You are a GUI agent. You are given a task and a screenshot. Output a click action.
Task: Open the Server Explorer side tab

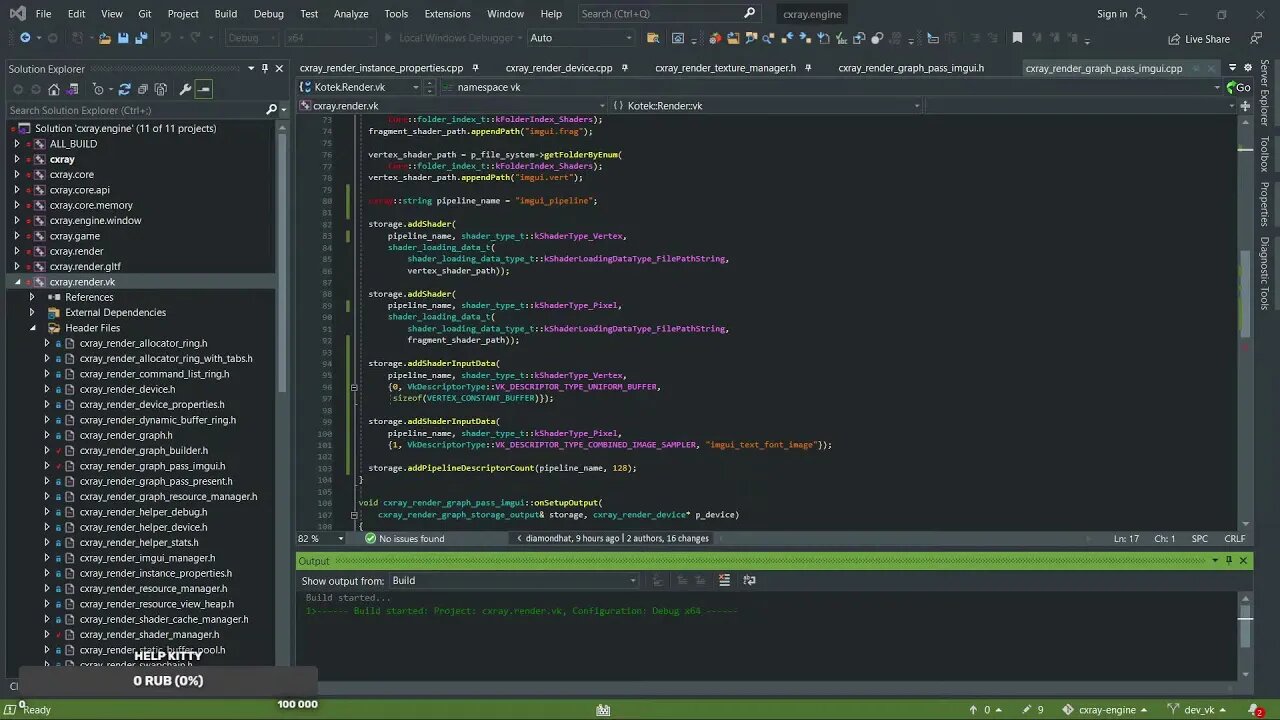(1265, 93)
